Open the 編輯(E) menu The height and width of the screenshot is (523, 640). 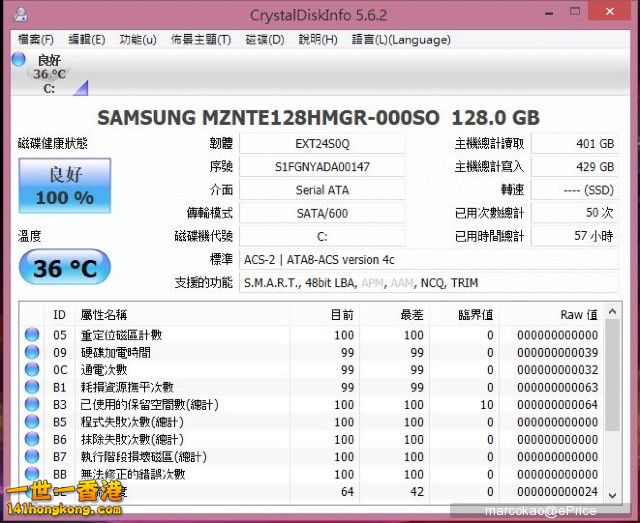pyautogui.click(x=87, y=40)
